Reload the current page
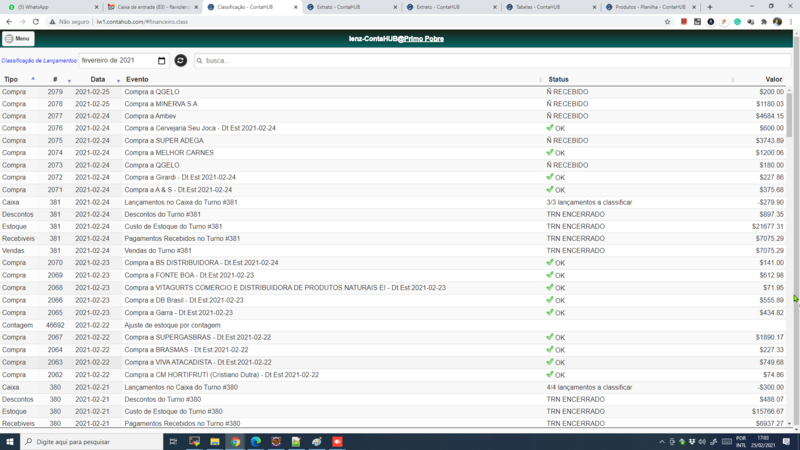 [36, 22]
